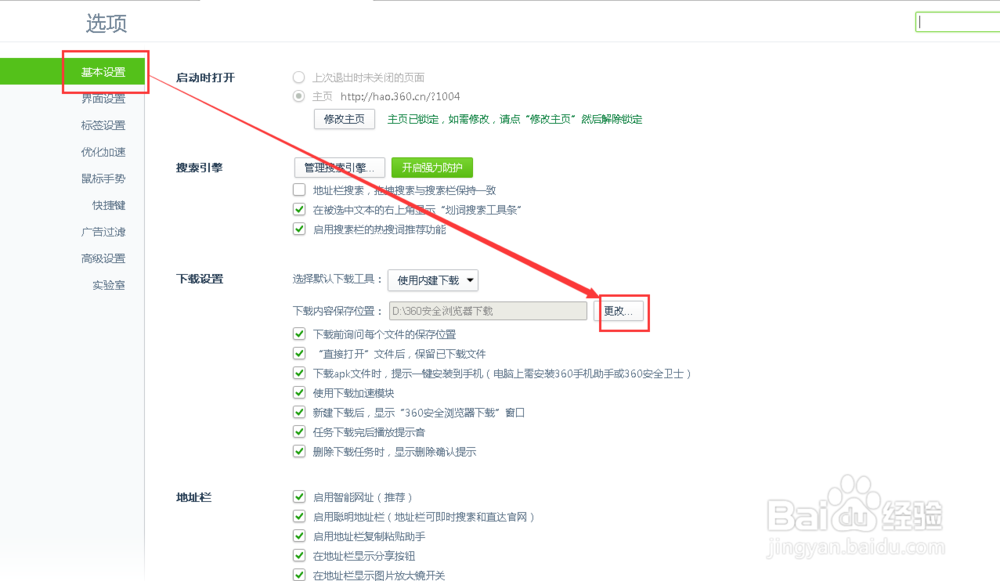Toggle 任务下载完后播放提示音 checkbox
The width and height of the screenshot is (1000, 581).
point(299,432)
